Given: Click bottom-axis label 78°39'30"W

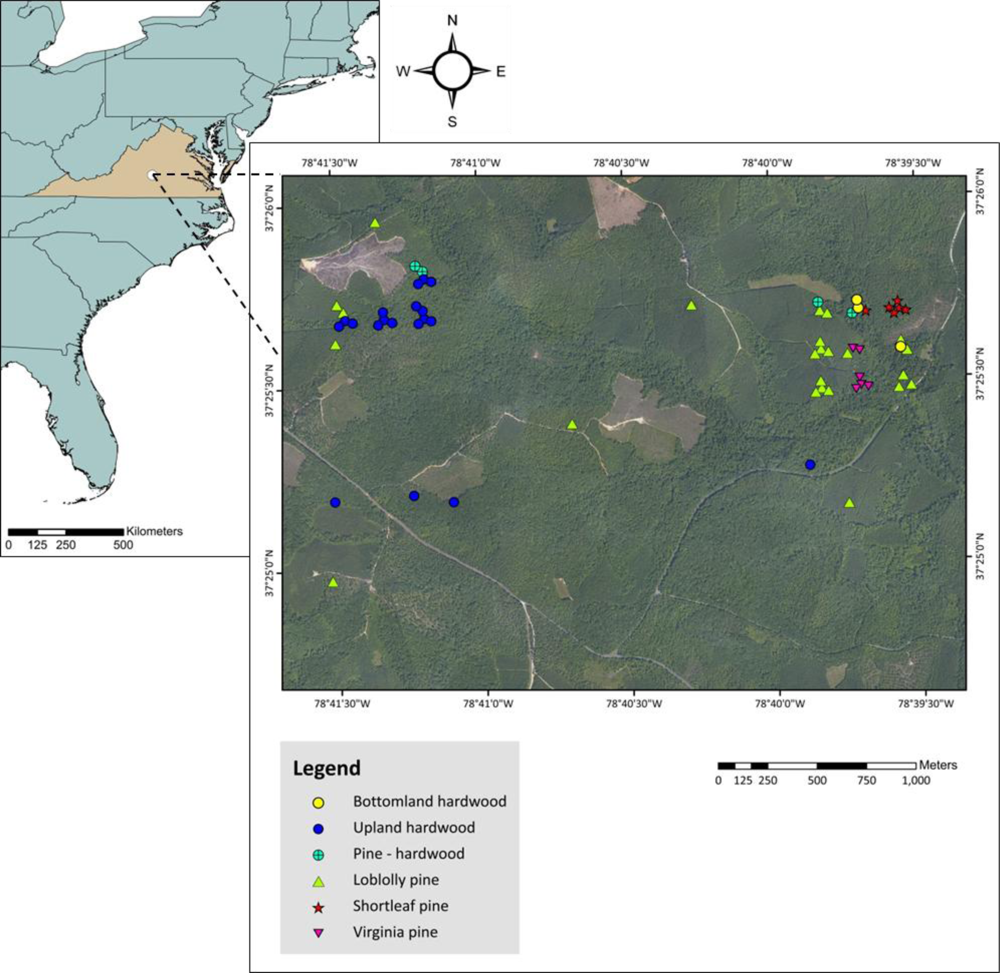Looking at the screenshot, I should point(925,704).
